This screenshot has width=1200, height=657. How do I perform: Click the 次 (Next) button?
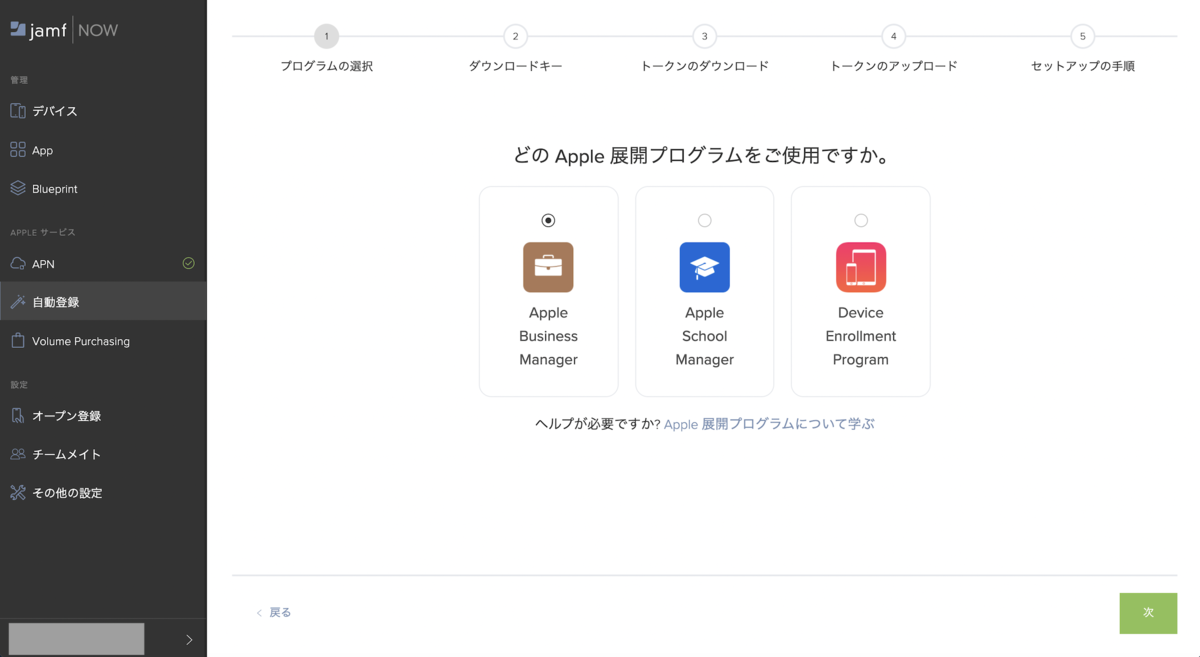pos(1147,613)
